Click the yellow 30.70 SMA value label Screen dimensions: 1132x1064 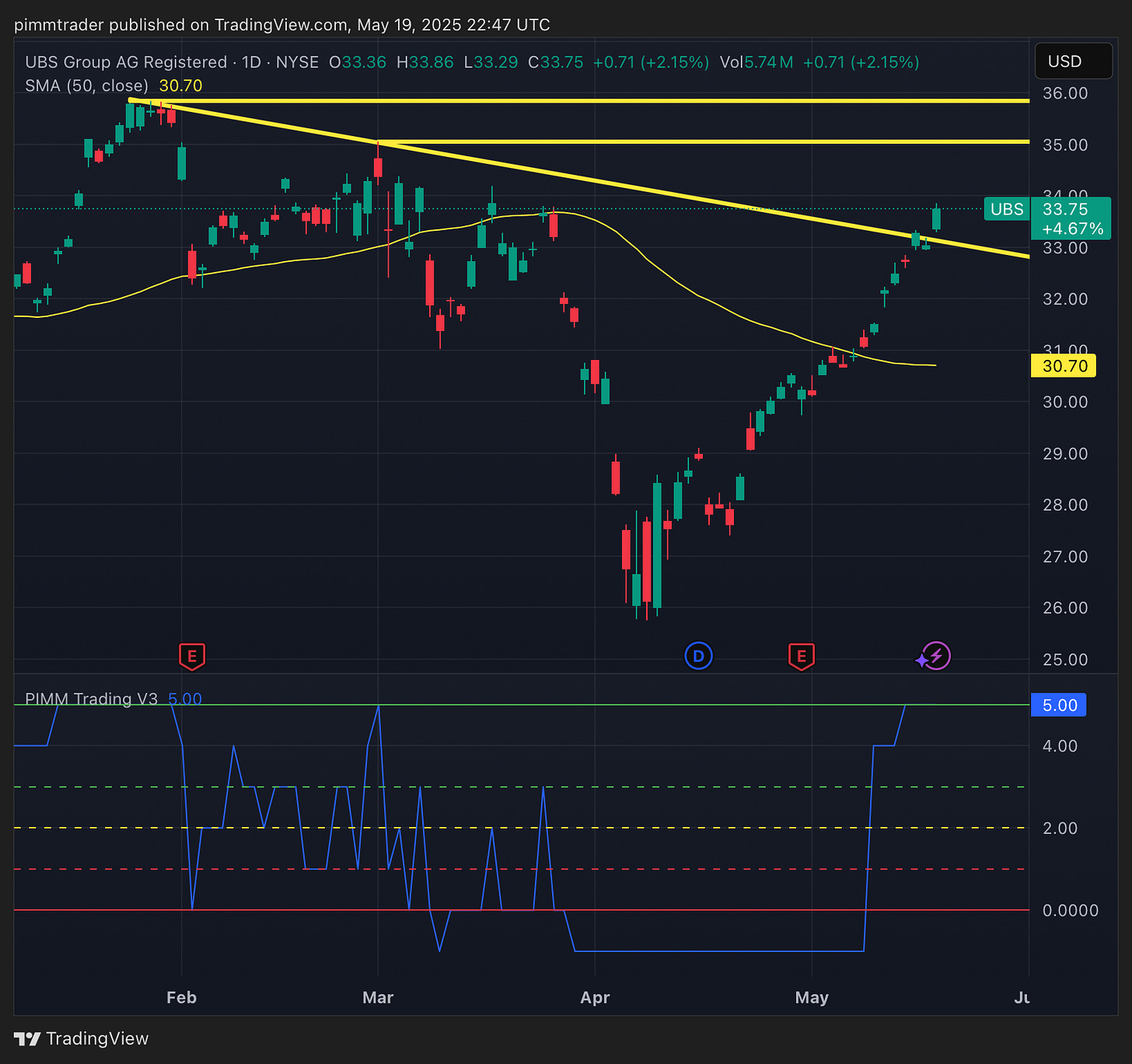(1063, 365)
